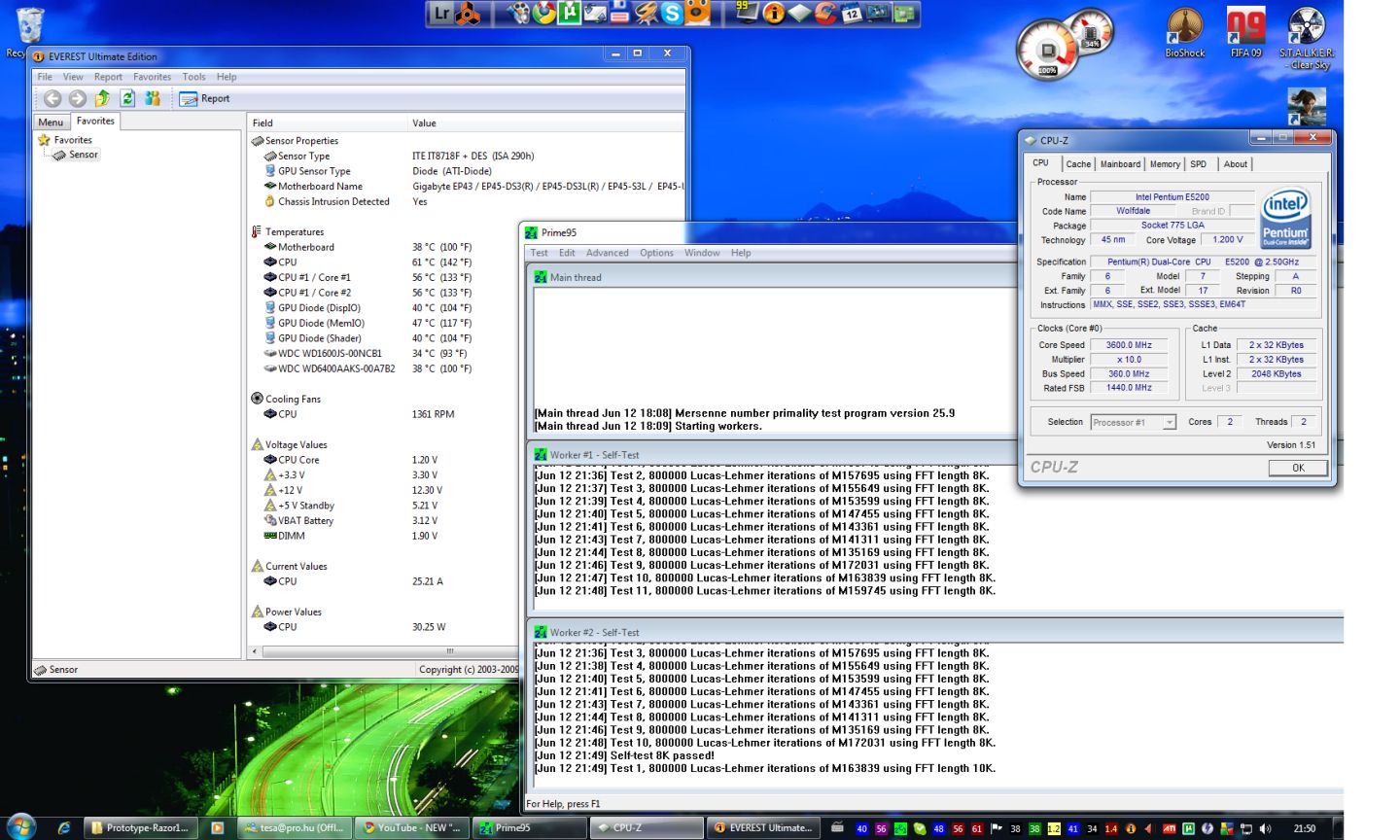Click the orange info icon in top dock
Viewport: 1400px width, 840px height.
(774, 14)
